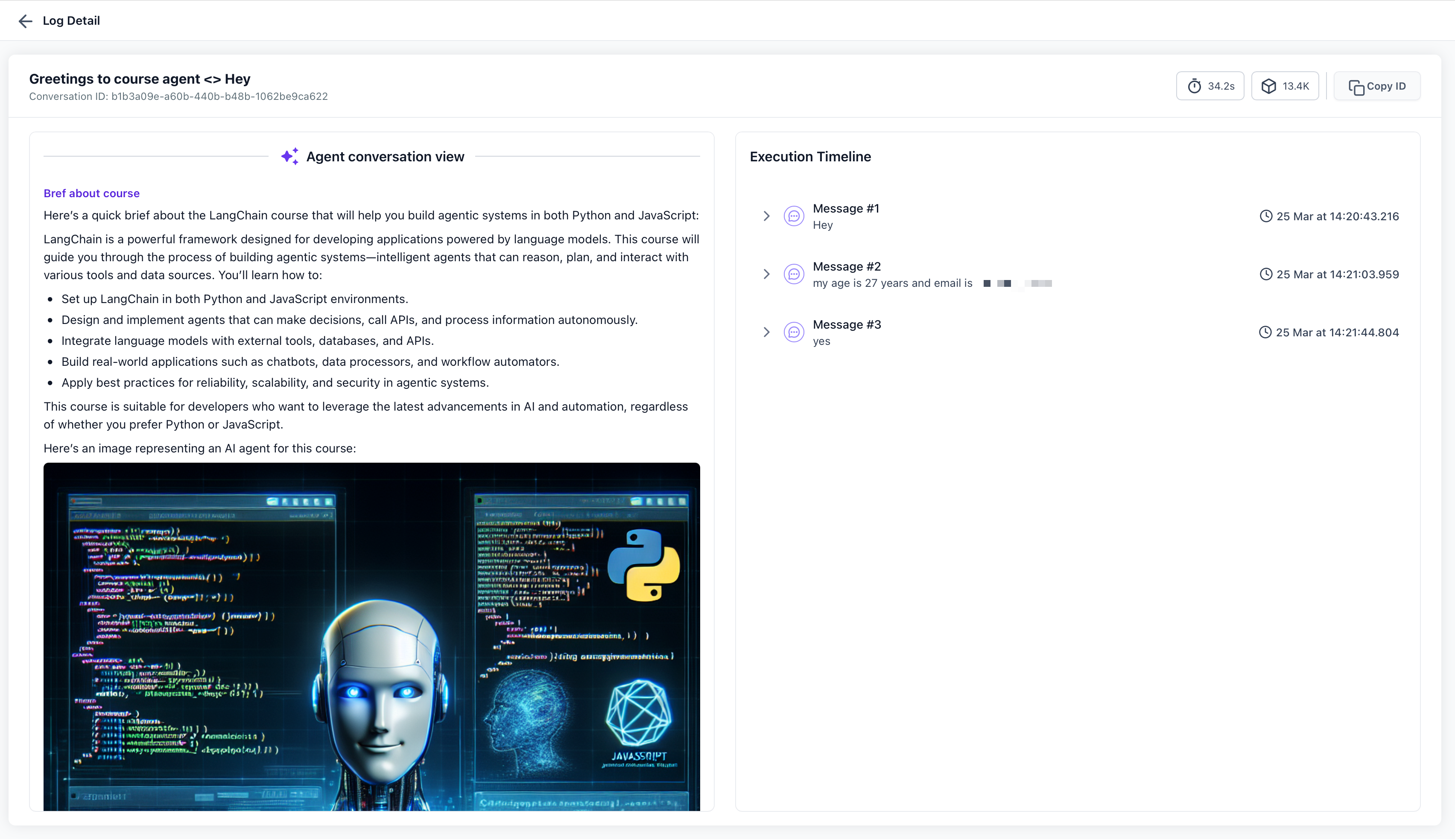This screenshot has height=840, width=1455.
Task: Click Message #3 chat bubble icon
Action: click(794, 332)
